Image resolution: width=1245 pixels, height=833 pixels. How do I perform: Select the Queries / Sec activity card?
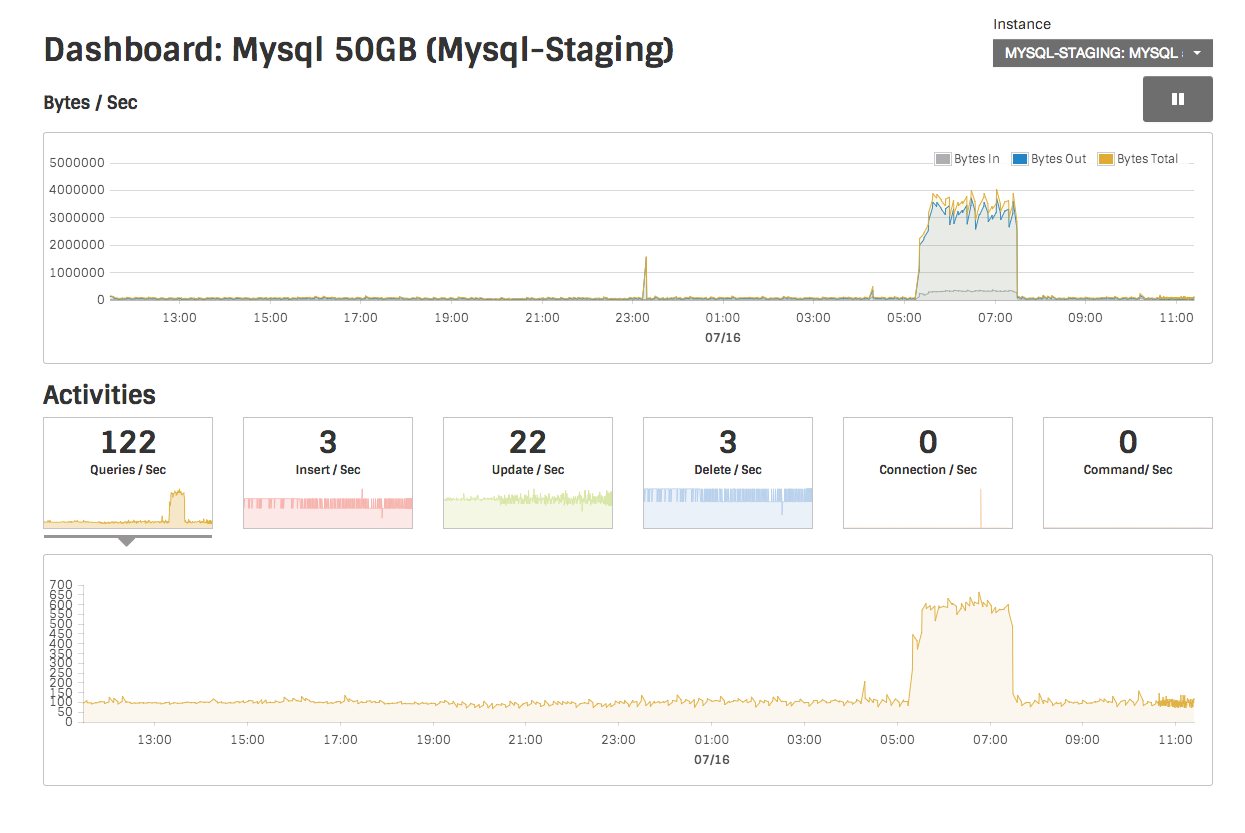point(128,473)
